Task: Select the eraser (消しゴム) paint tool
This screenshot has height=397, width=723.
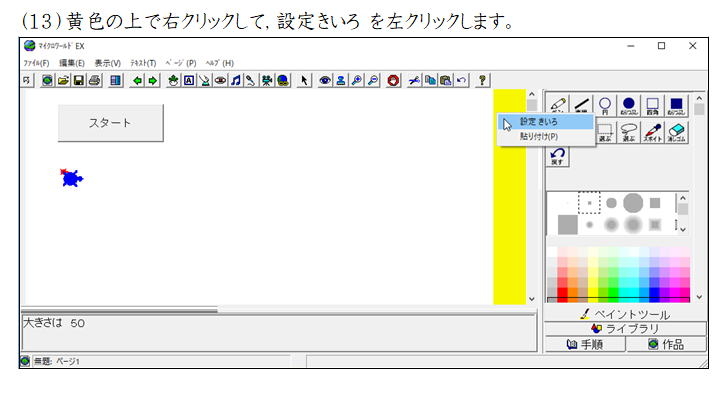Action: [x=676, y=132]
